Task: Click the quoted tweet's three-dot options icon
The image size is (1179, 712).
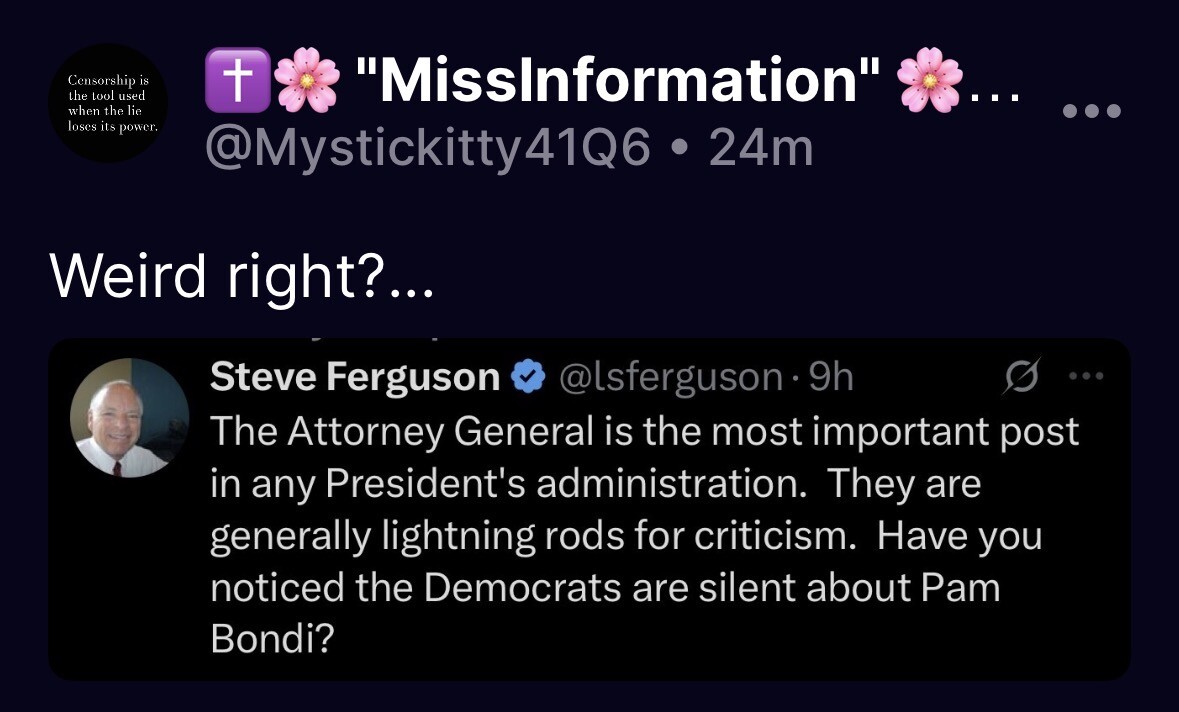Action: coord(1084,377)
